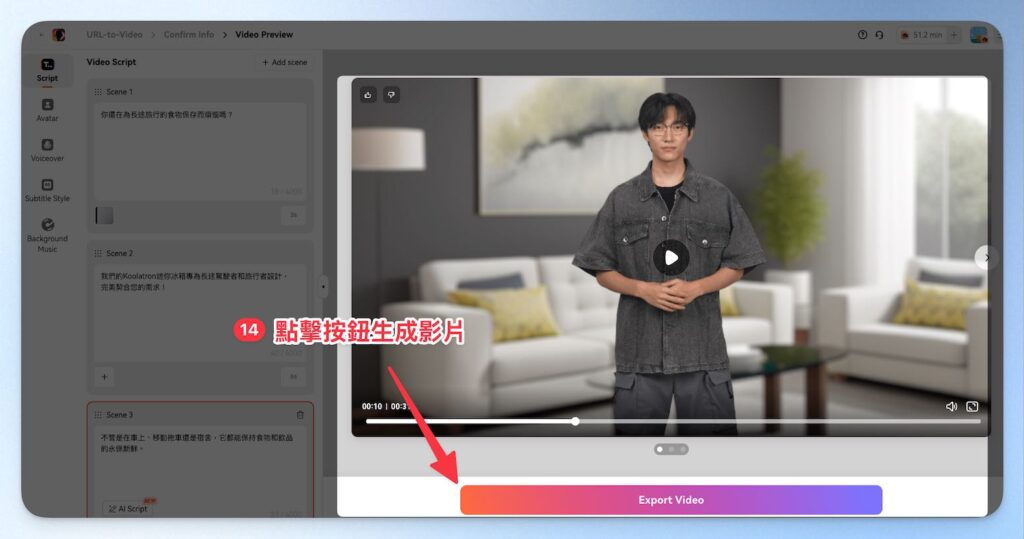Select the Script tab in sidebar
Viewport: 1024px width, 539px height.
point(47,69)
